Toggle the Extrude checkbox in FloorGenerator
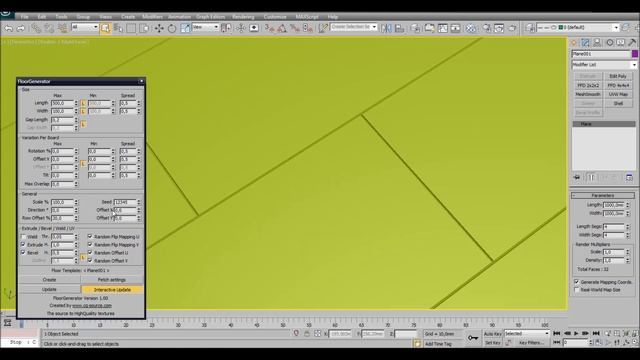Screen dimensions: 640x360 pyautogui.click(x=23, y=244)
